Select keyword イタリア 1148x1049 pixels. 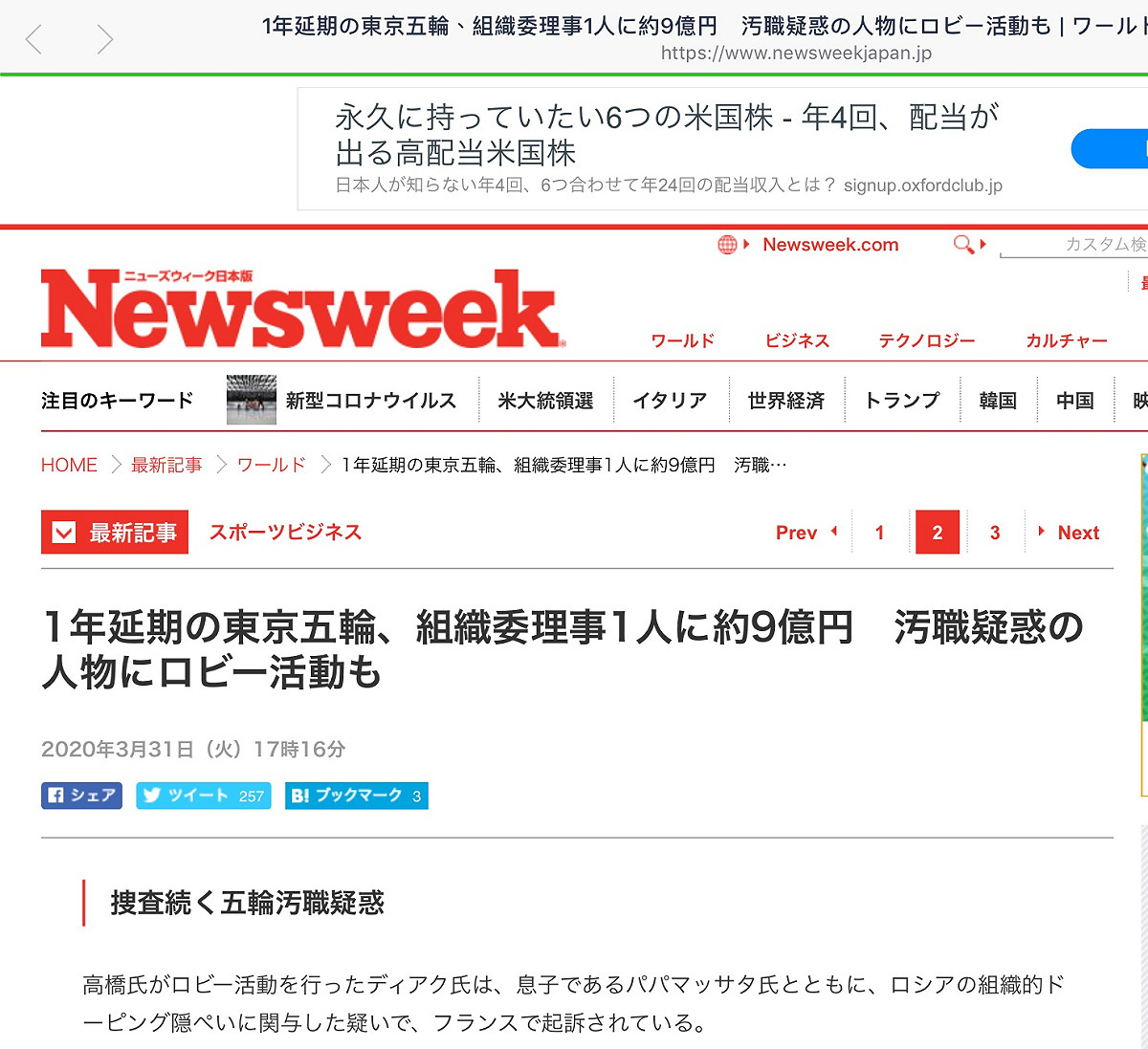pos(670,401)
